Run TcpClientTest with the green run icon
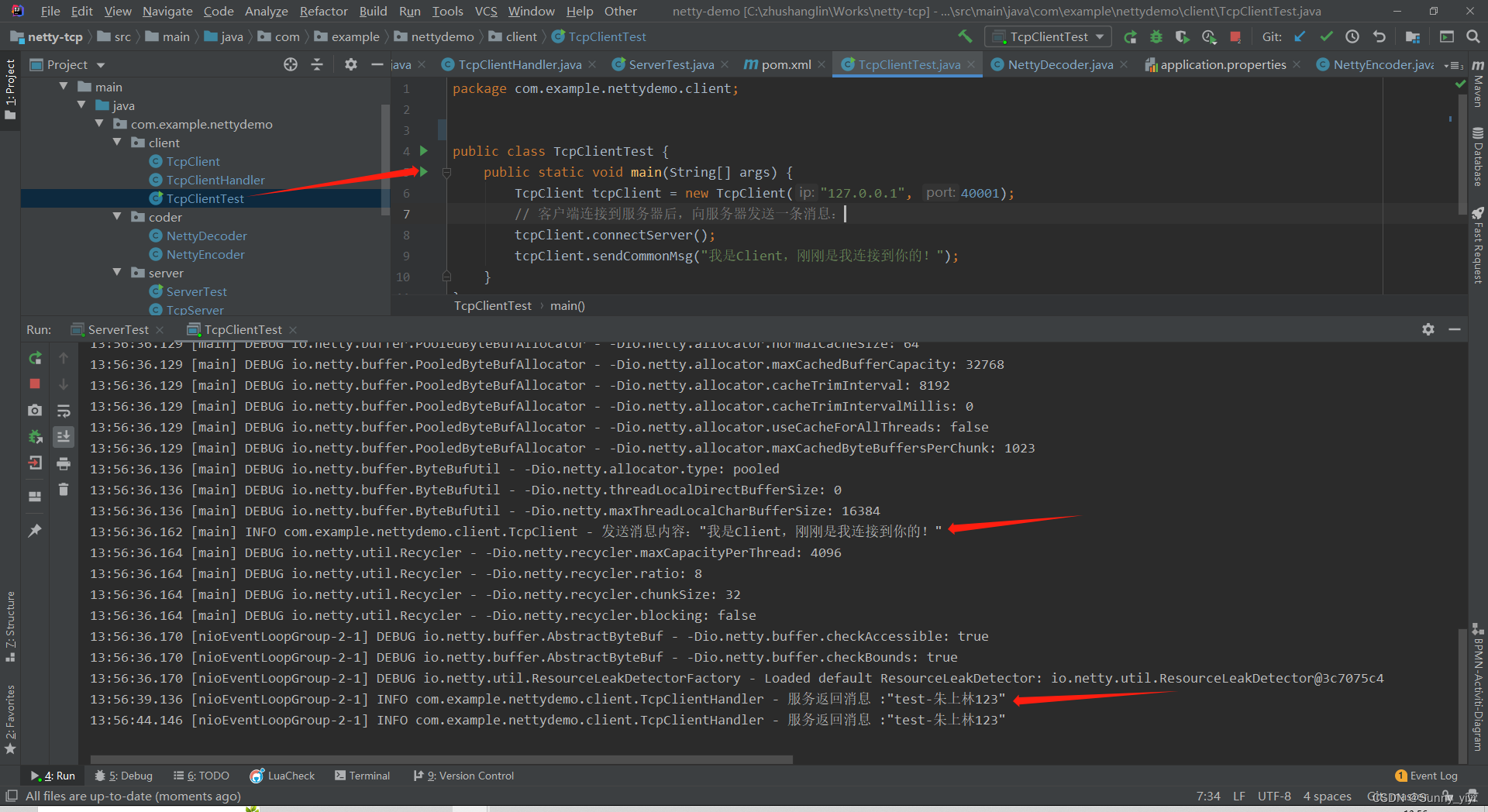1488x812 pixels. 1130,36
